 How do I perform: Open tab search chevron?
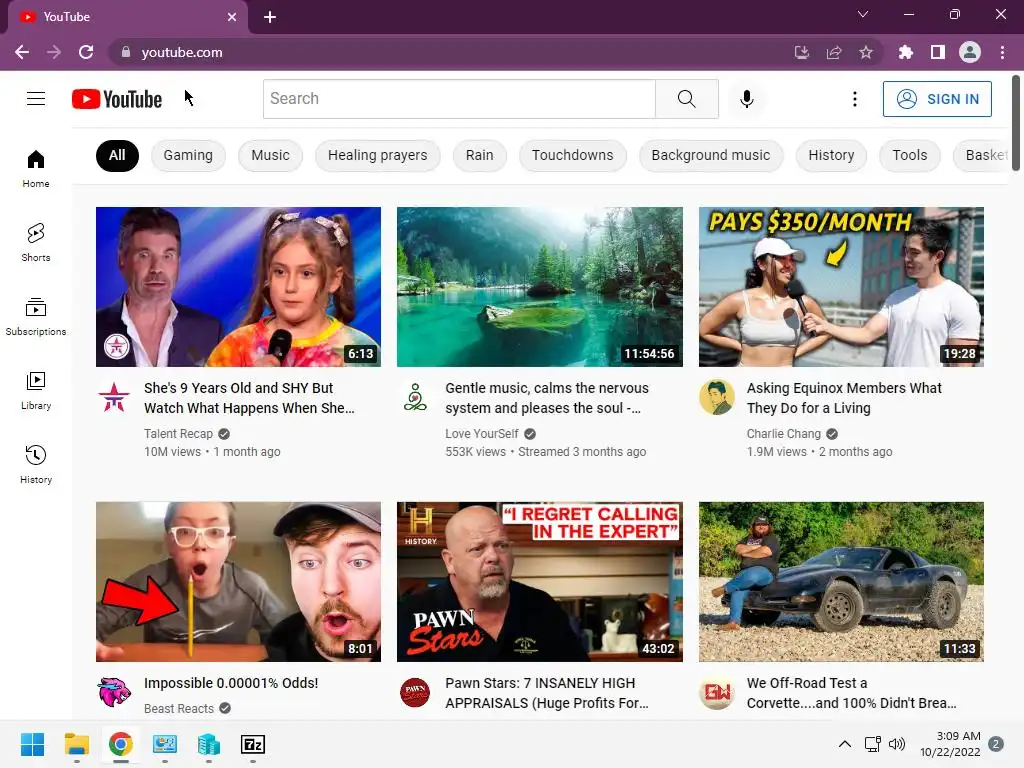click(863, 14)
